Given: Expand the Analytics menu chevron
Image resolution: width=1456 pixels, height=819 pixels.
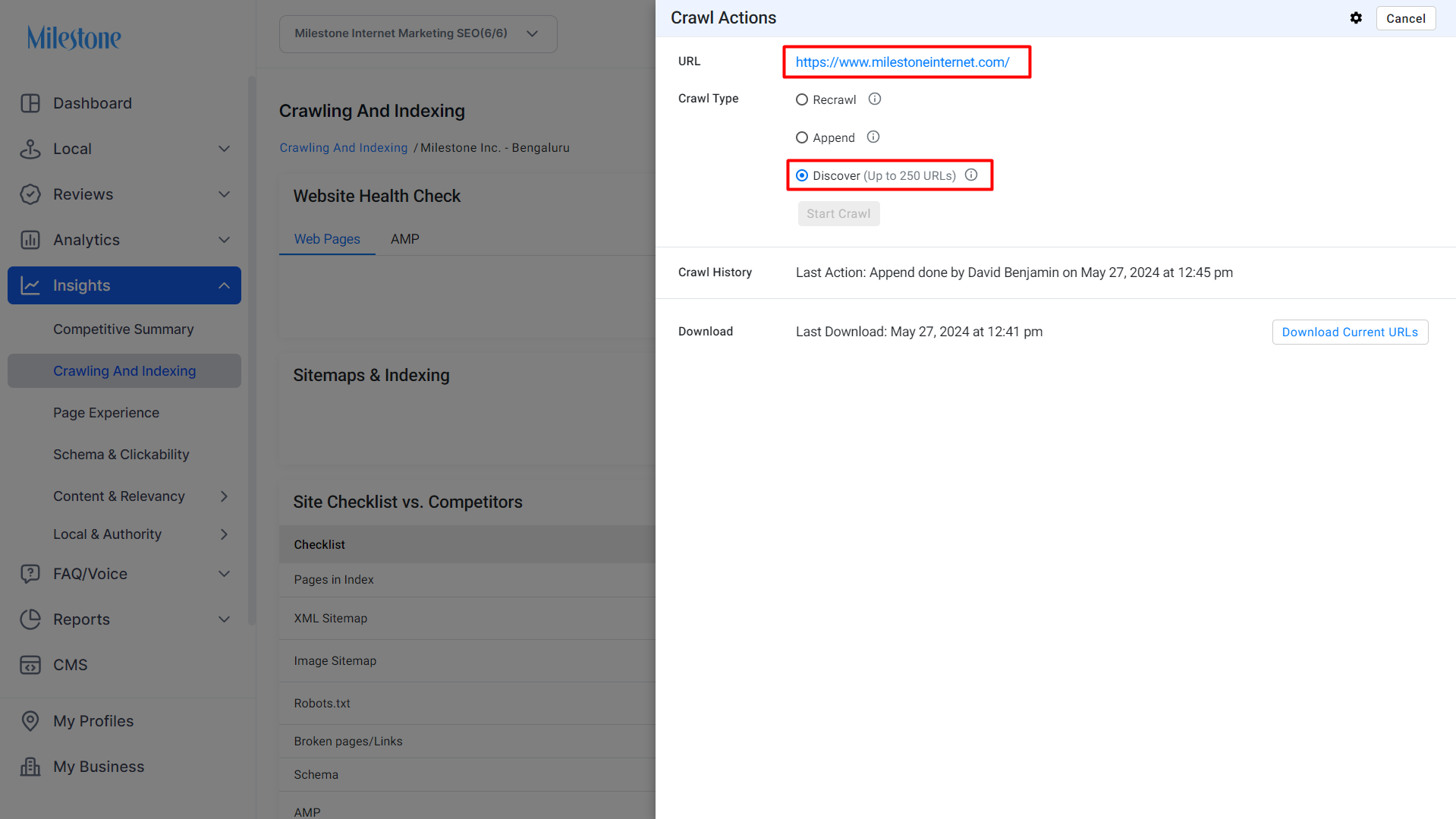Looking at the screenshot, I should tap(224, 240).
